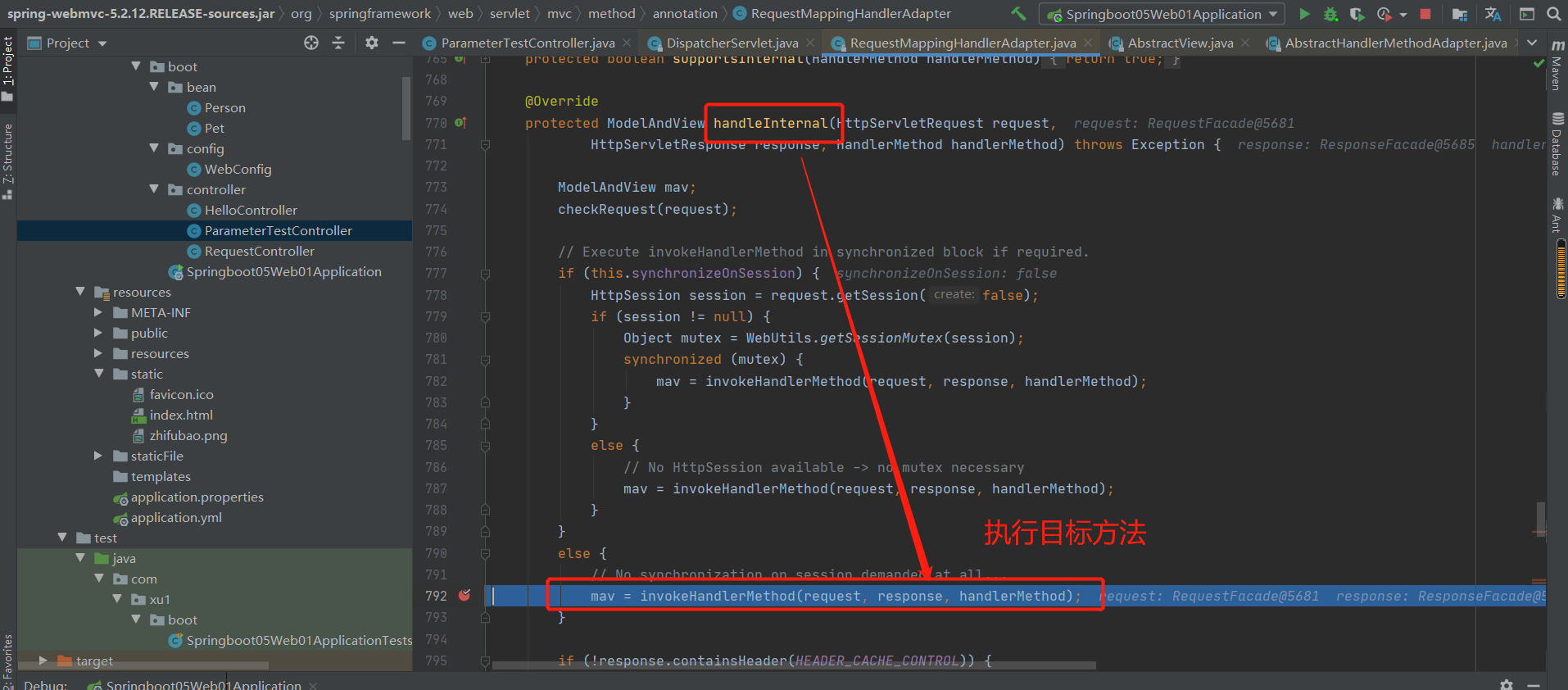The height and width of the screenshot is (690, 1568).
Task: Toggle code fold at line 785
Action: click(x=485, y=446)
